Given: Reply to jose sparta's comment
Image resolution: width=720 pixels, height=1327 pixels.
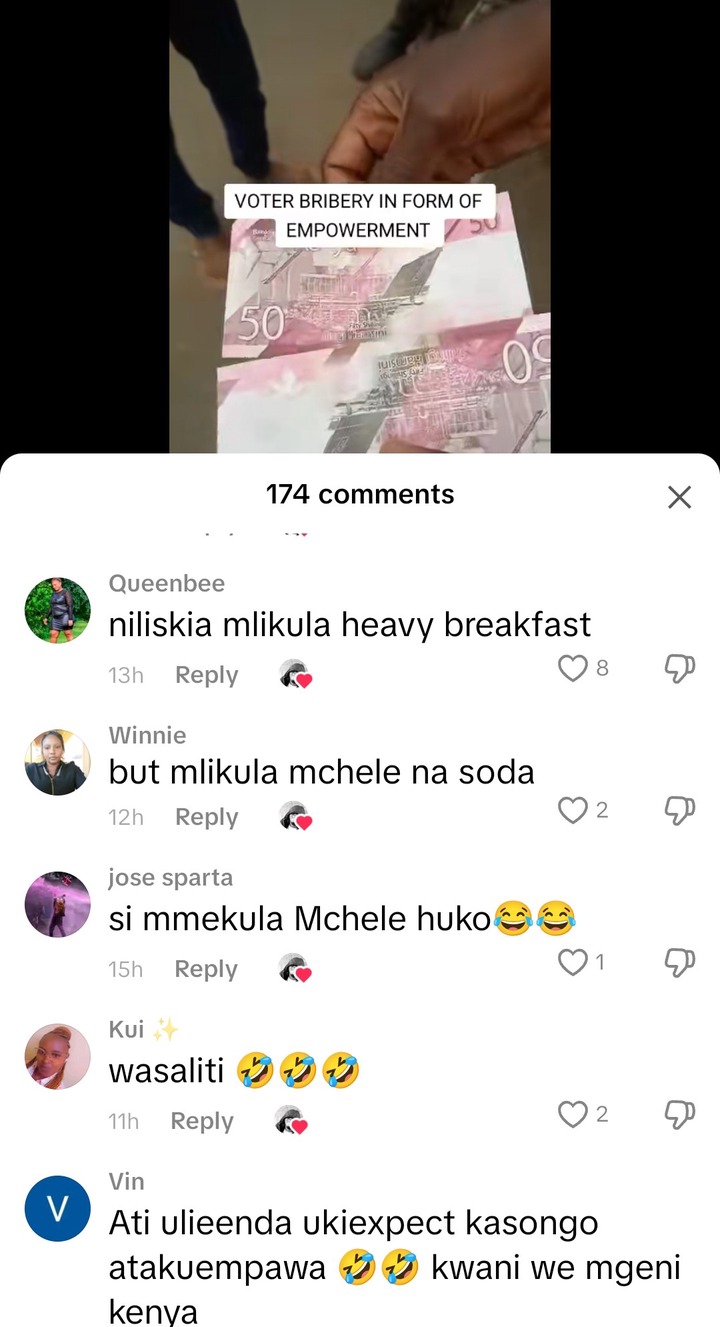Looking at the screenshot, I should point(206,969).
